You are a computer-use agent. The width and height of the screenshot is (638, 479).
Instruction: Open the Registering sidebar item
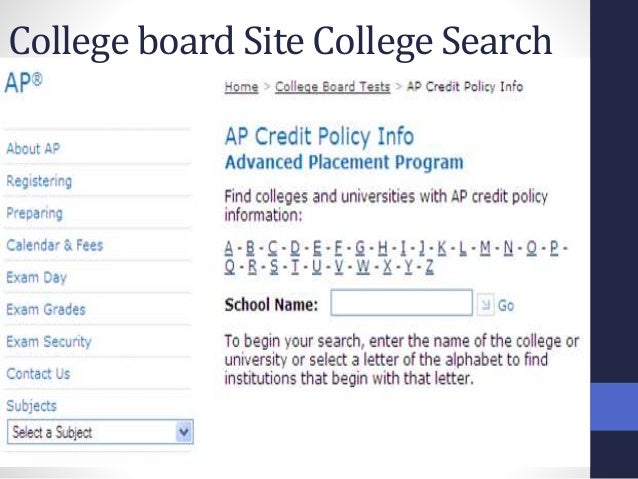[39, 181]
